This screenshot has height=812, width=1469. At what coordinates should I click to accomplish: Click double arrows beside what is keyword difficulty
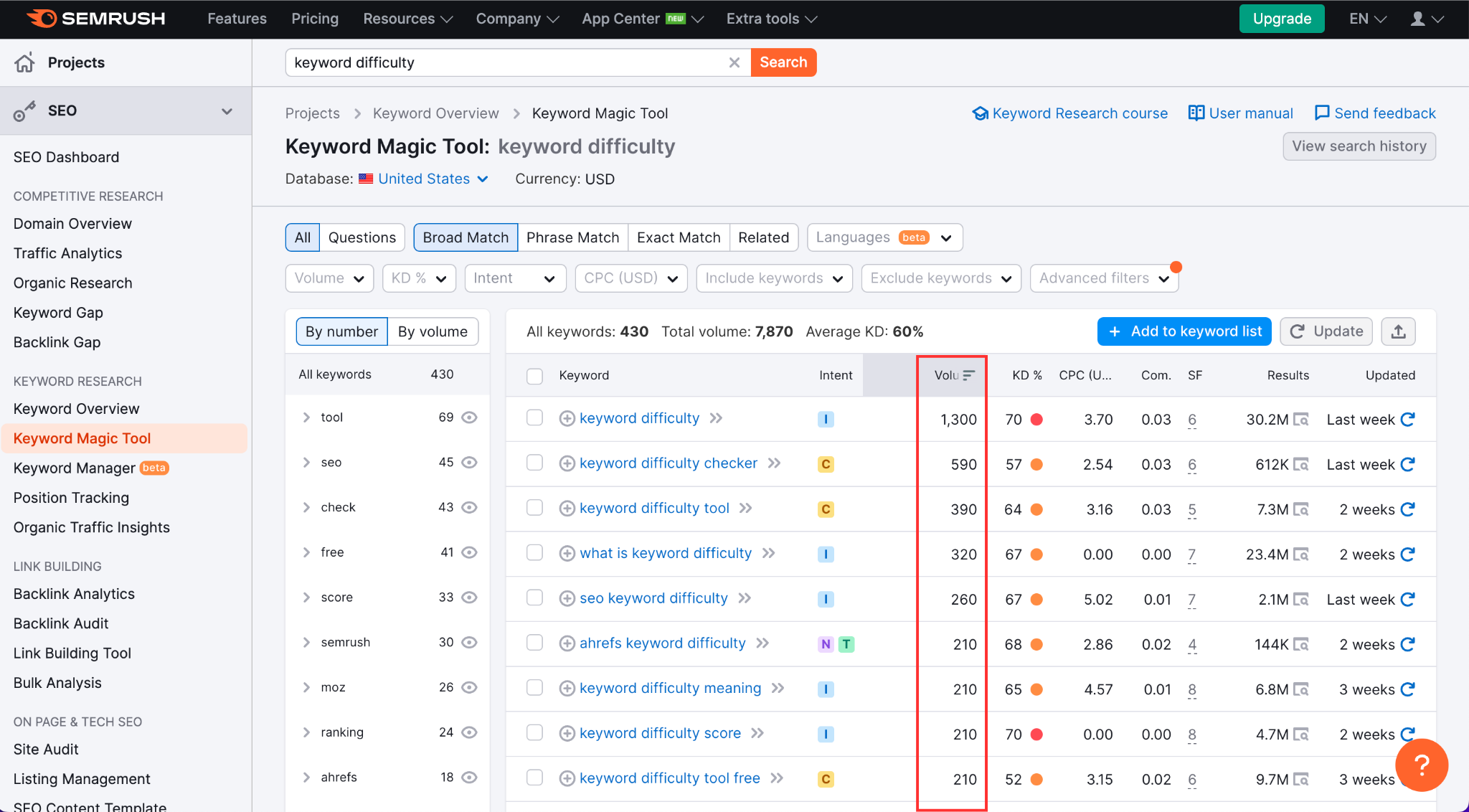[x=769, y=553]
